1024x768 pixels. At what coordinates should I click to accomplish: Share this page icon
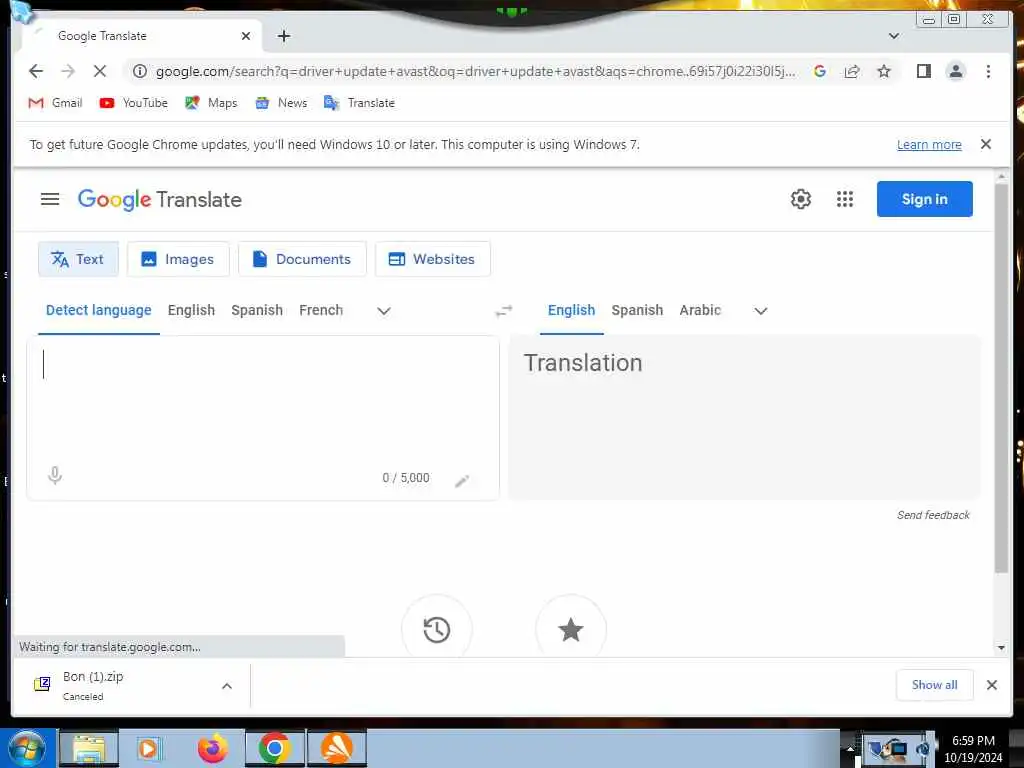[x=852, y=71]
